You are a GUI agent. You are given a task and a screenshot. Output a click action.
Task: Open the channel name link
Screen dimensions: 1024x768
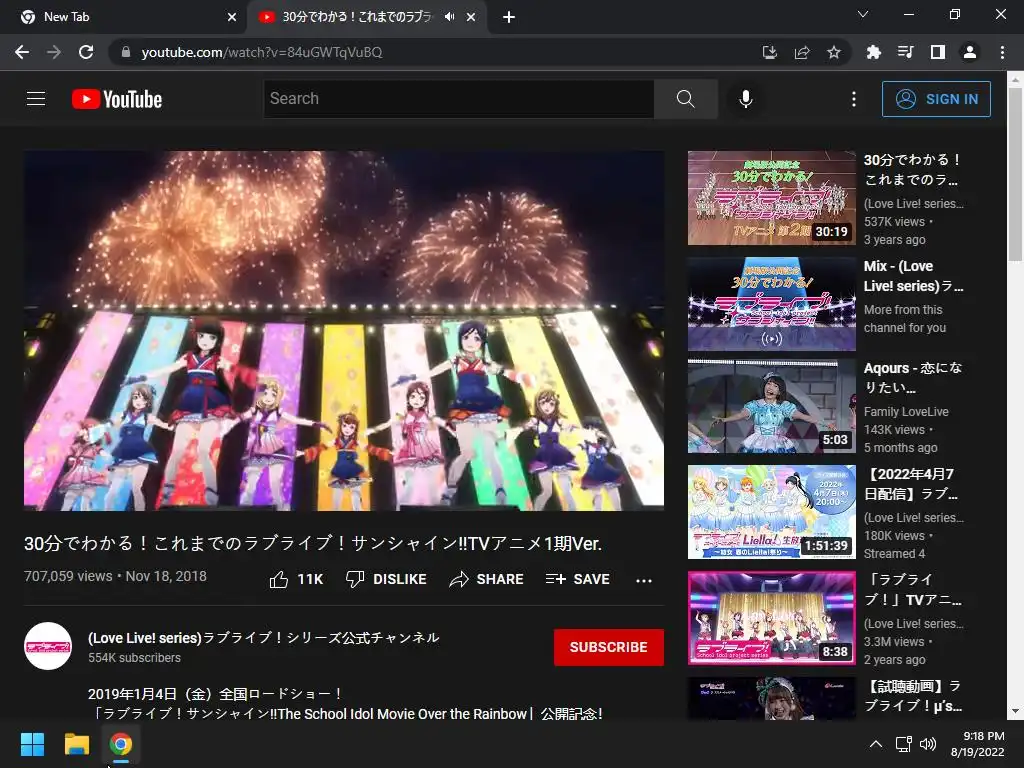click(x=263, y=637)
